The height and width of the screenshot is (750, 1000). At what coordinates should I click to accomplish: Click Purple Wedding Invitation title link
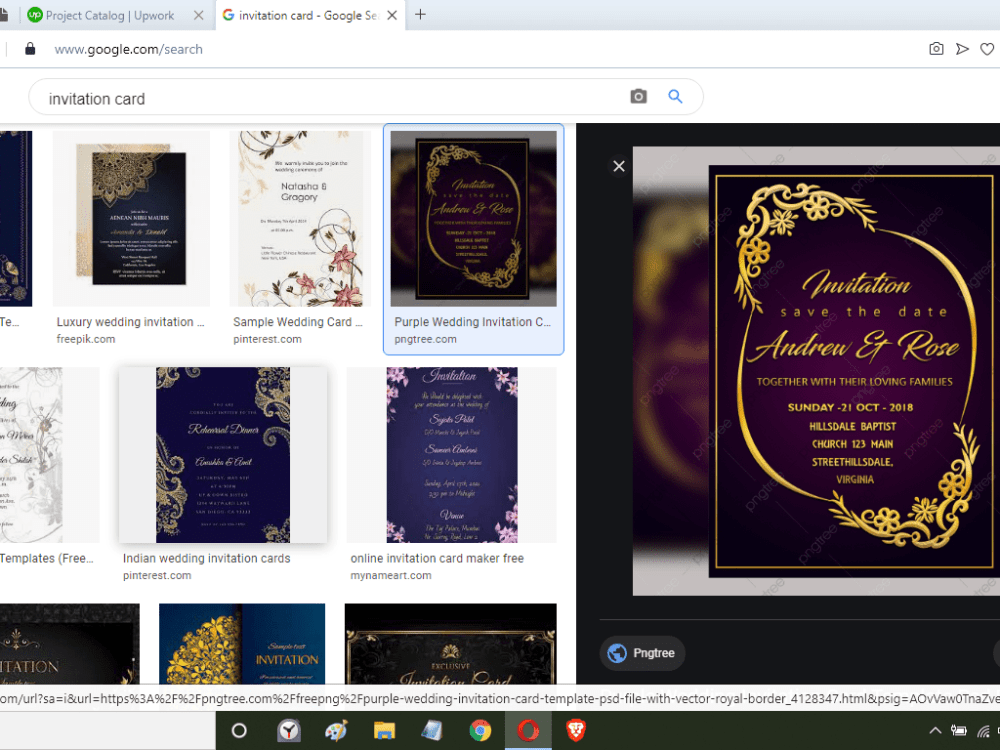coord(473,322)
